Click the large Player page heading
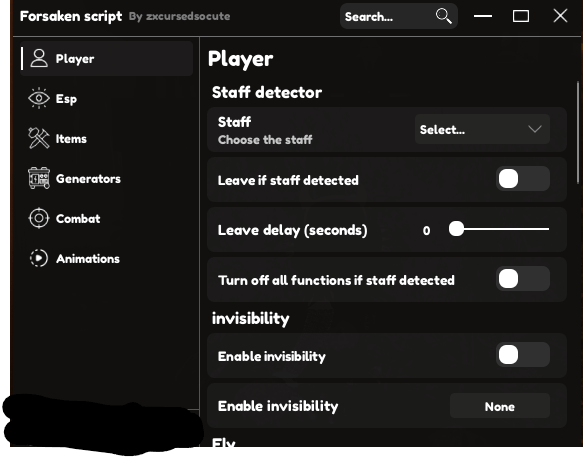This screenshot has width=583, height=457. click(x=241, y=59)
